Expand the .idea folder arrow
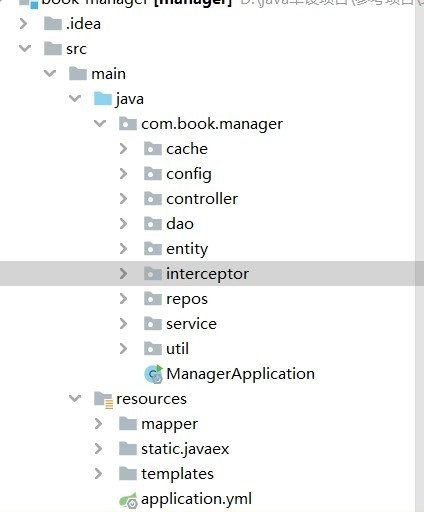 coord(23,24)
